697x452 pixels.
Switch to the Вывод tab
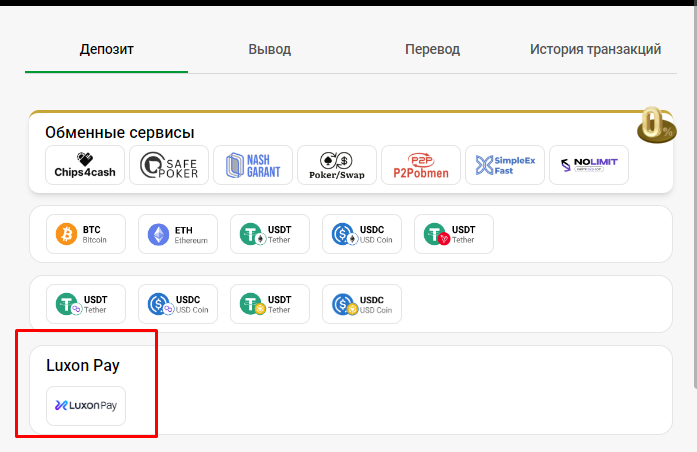pos(269,49)
